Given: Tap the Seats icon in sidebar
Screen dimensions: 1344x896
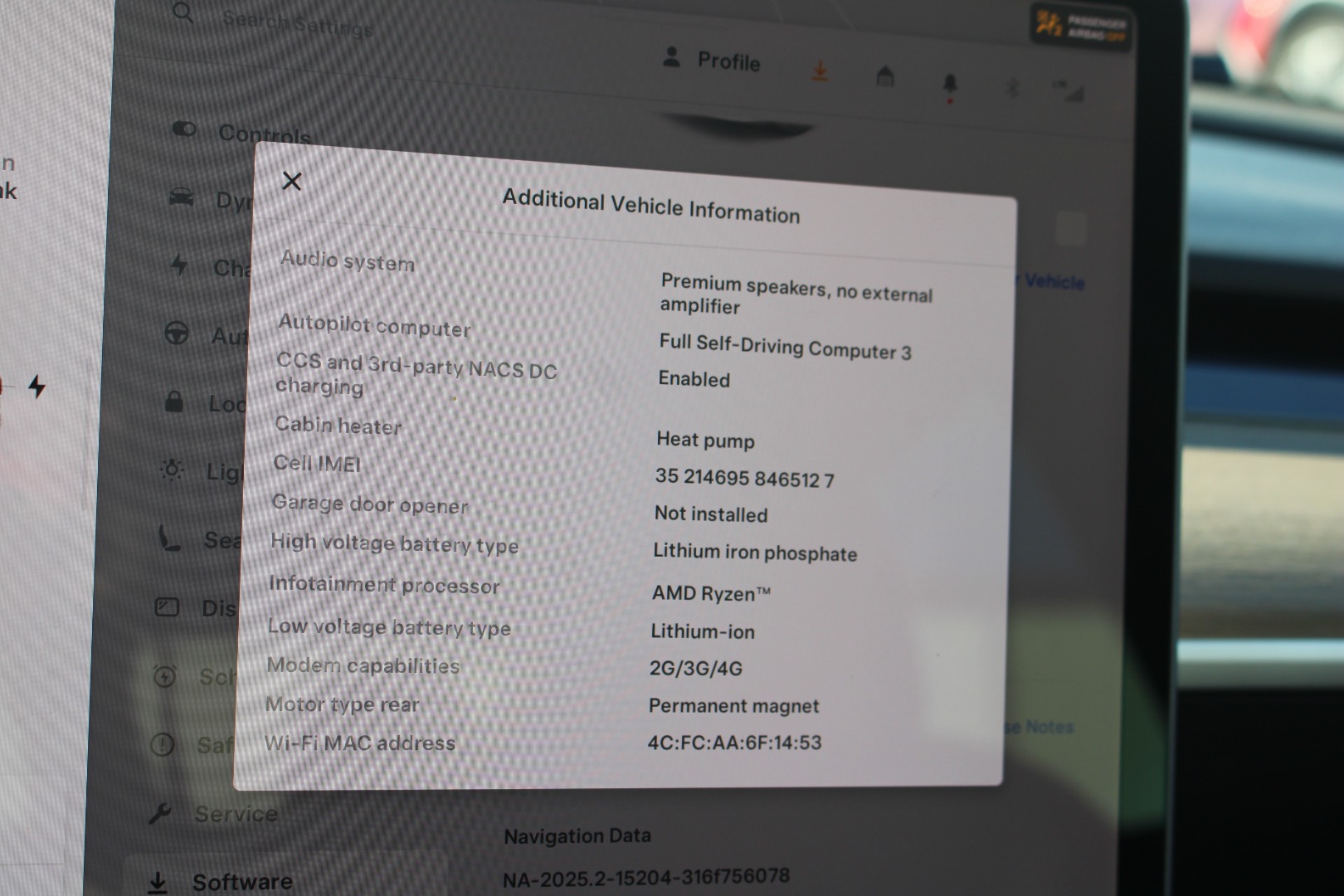Looking at the screenshot, I should click(169, 539).
